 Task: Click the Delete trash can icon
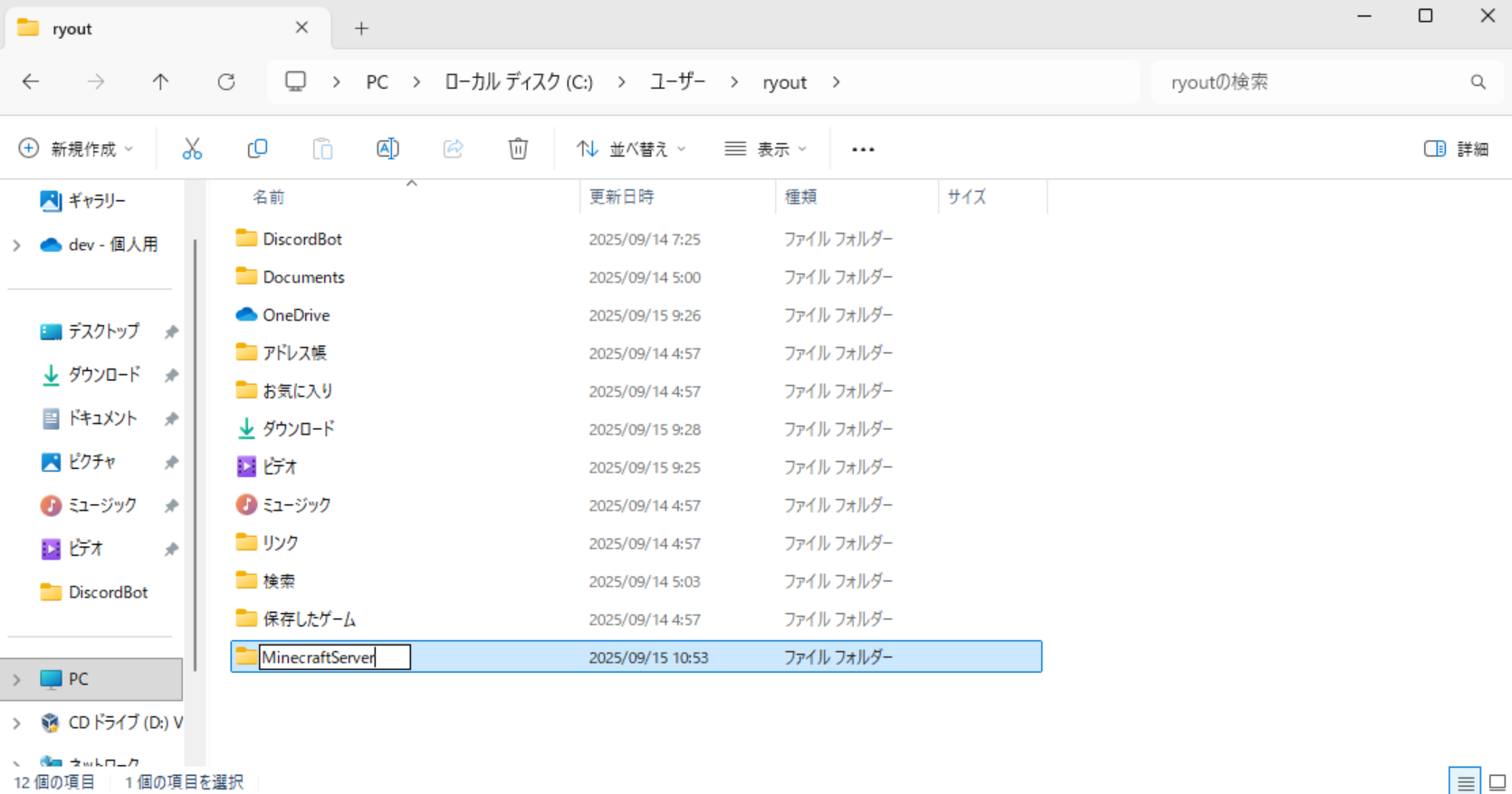(518, 148)
